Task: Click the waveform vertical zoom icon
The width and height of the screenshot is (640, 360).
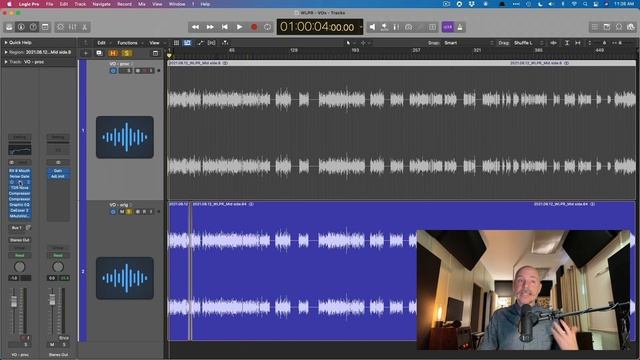Action: [553, 43]
